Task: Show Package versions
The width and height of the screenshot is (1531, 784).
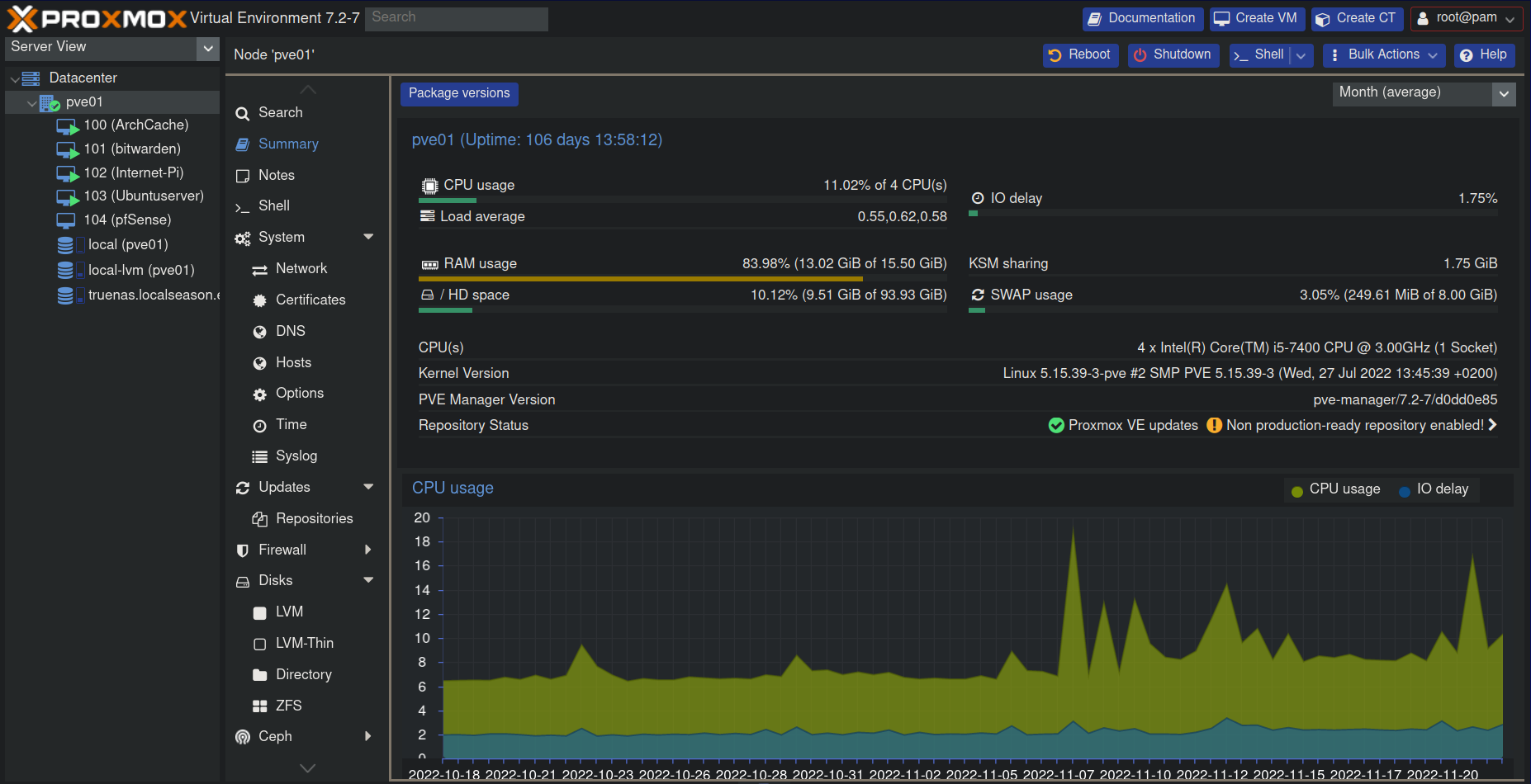Action: click(x=459, y=94)
